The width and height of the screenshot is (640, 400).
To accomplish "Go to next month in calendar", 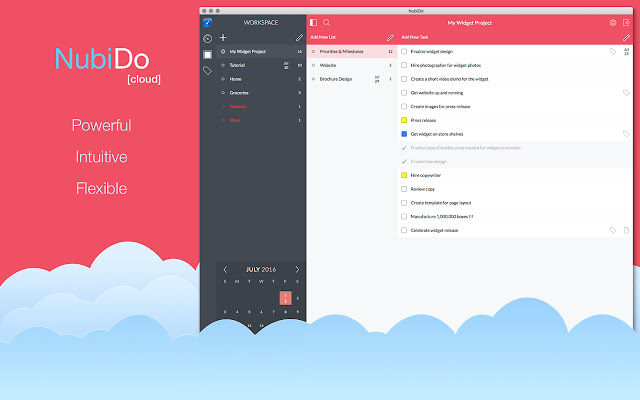I will click(297, 269).
